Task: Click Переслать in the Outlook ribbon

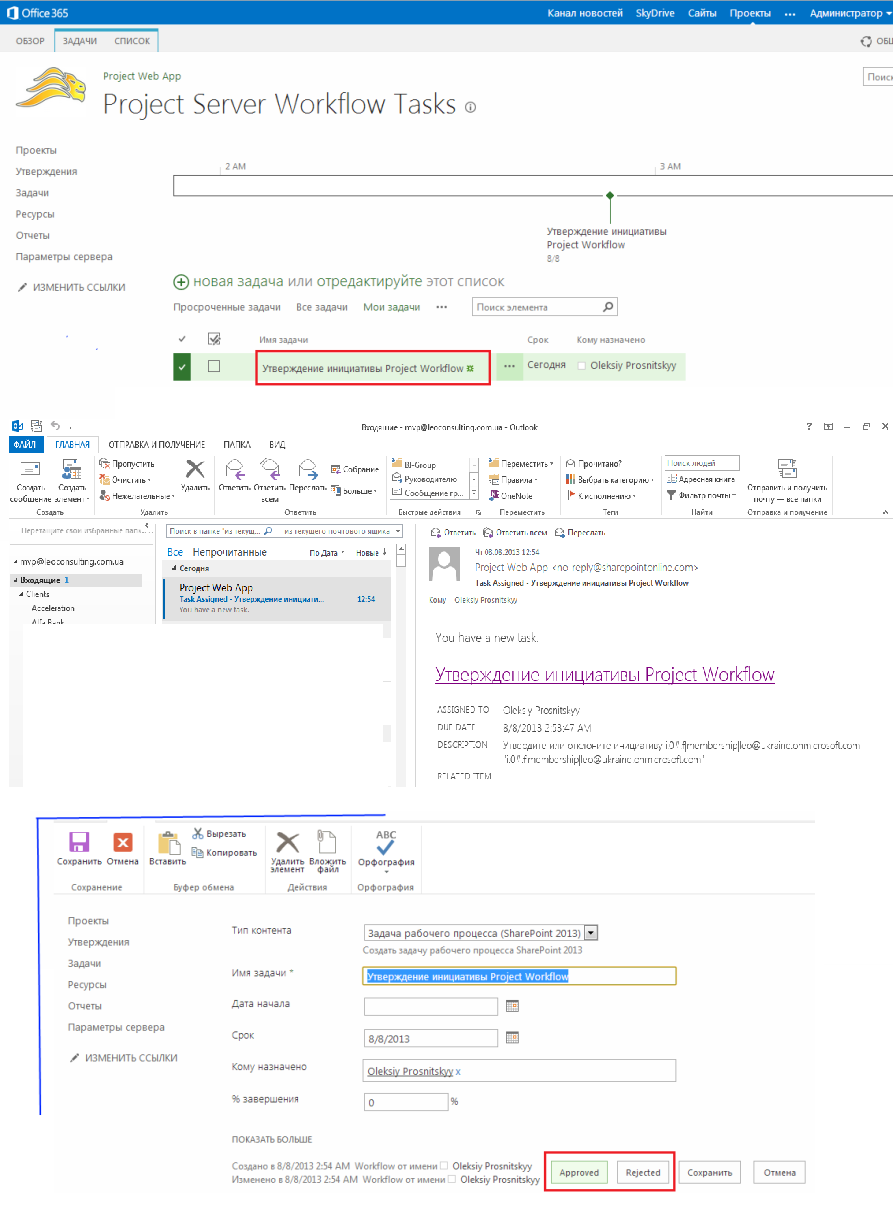Action: point(307,475)
